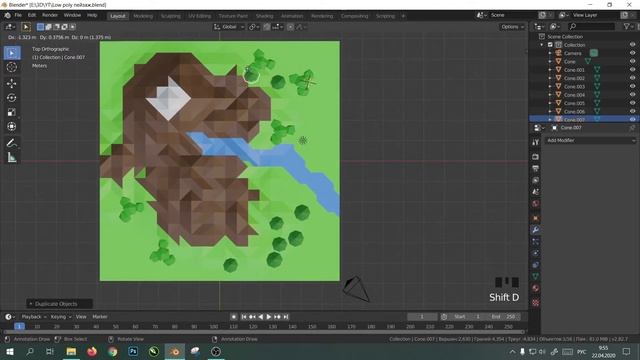Select the Measure ruler tool

click(12, 157)
